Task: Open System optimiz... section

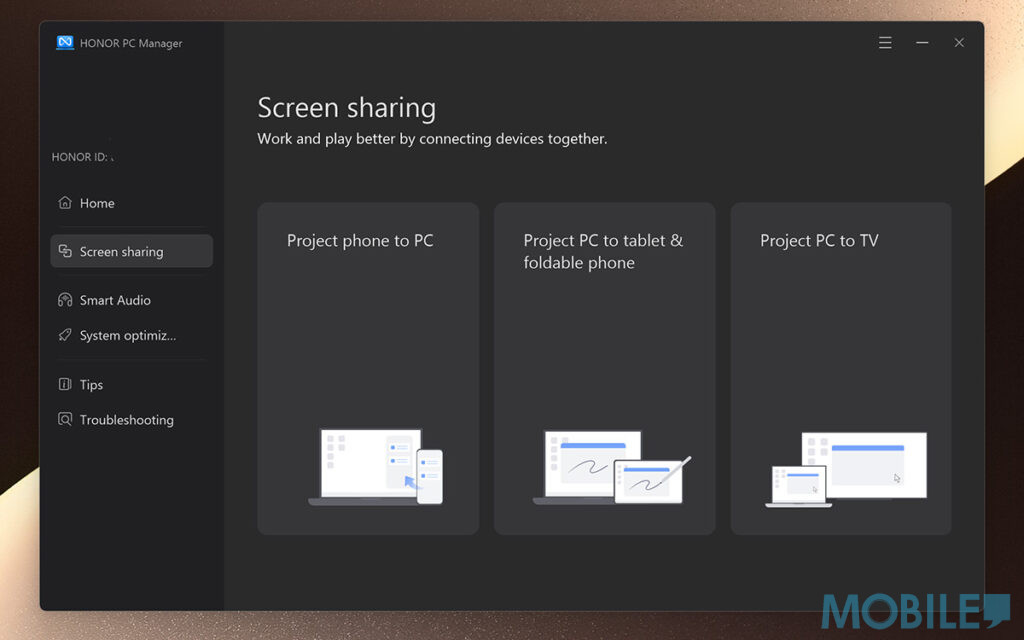Action: click(131, 336)
